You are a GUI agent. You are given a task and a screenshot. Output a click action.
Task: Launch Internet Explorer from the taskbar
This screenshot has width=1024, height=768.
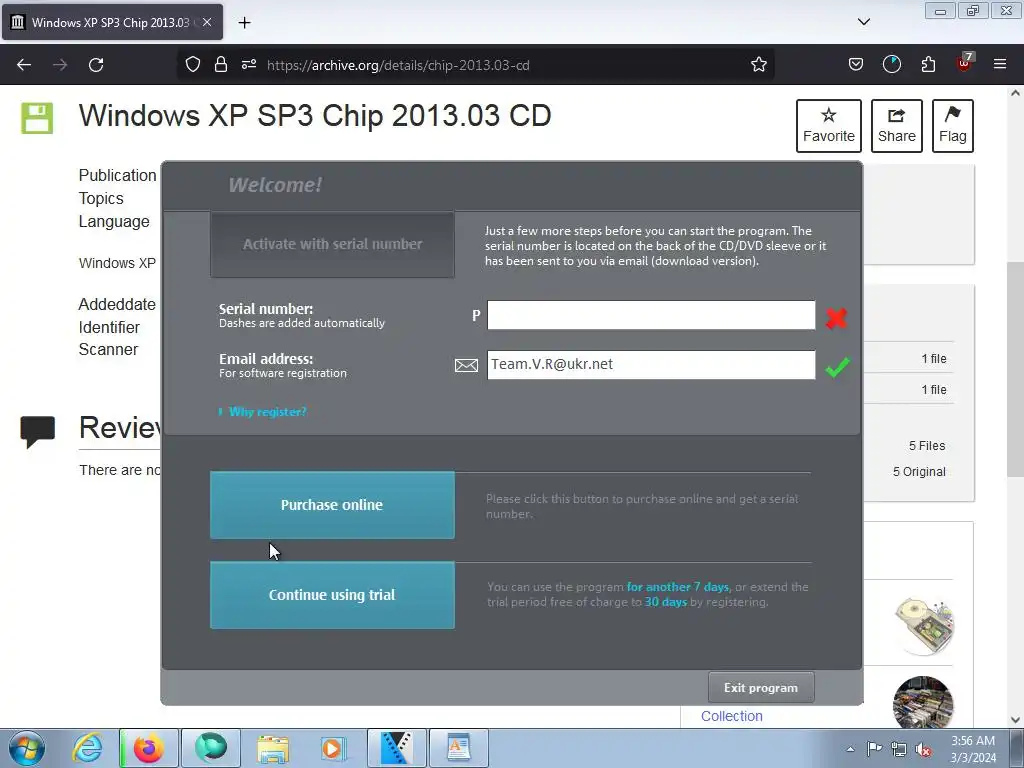point(88,748)
